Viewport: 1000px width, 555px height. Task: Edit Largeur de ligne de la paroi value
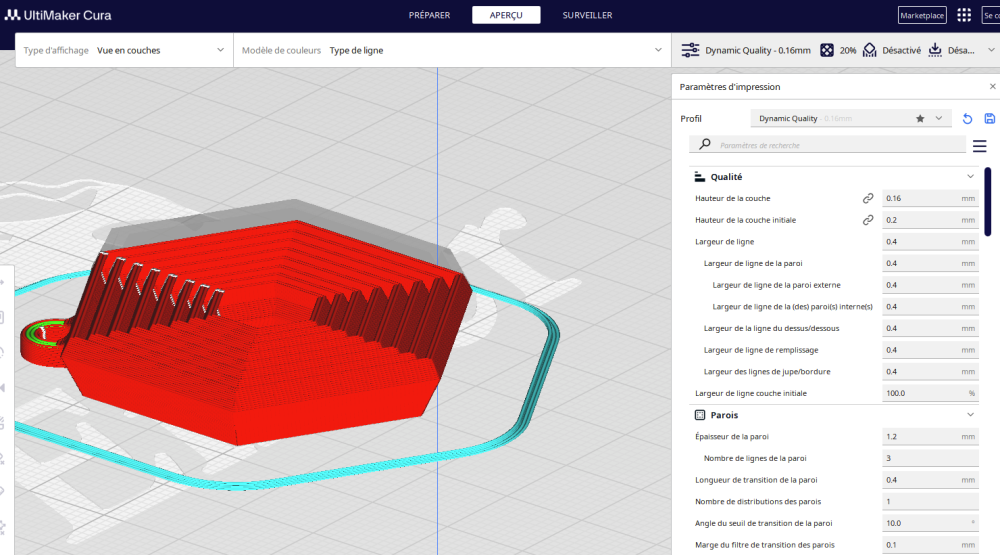click(930, 263)
